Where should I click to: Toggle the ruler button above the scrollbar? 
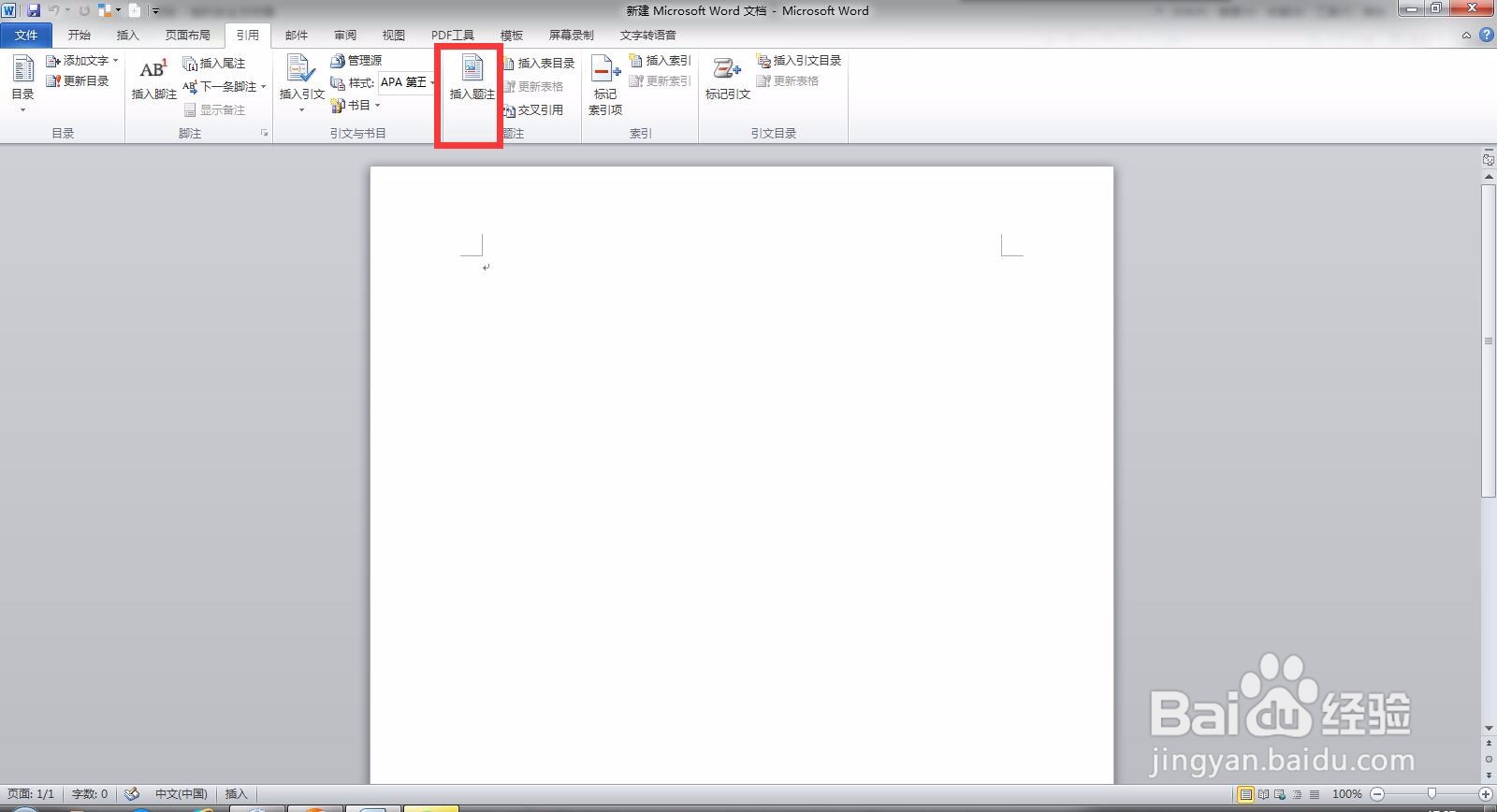1489,161
